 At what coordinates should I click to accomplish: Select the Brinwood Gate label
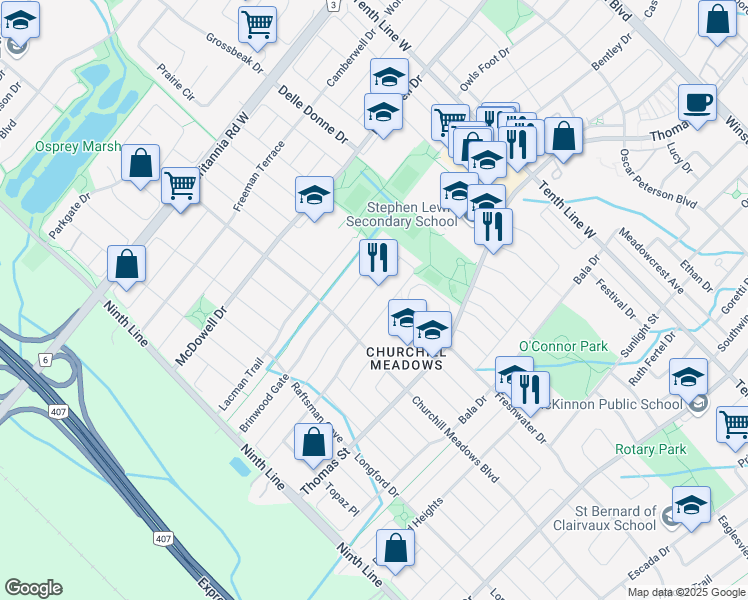(x=264, y=403)
